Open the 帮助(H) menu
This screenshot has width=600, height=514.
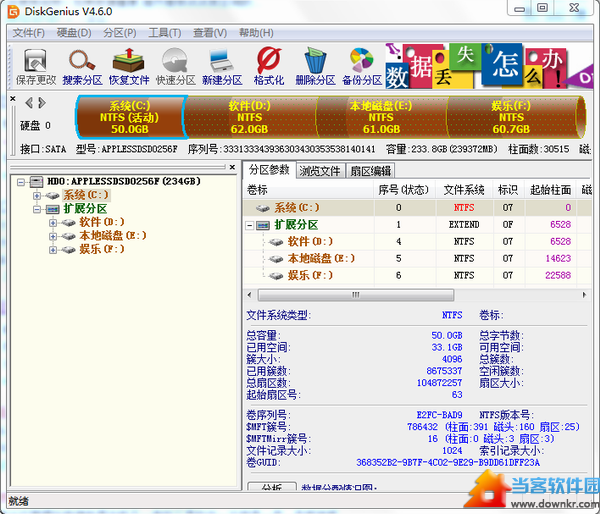click(256, 33)
